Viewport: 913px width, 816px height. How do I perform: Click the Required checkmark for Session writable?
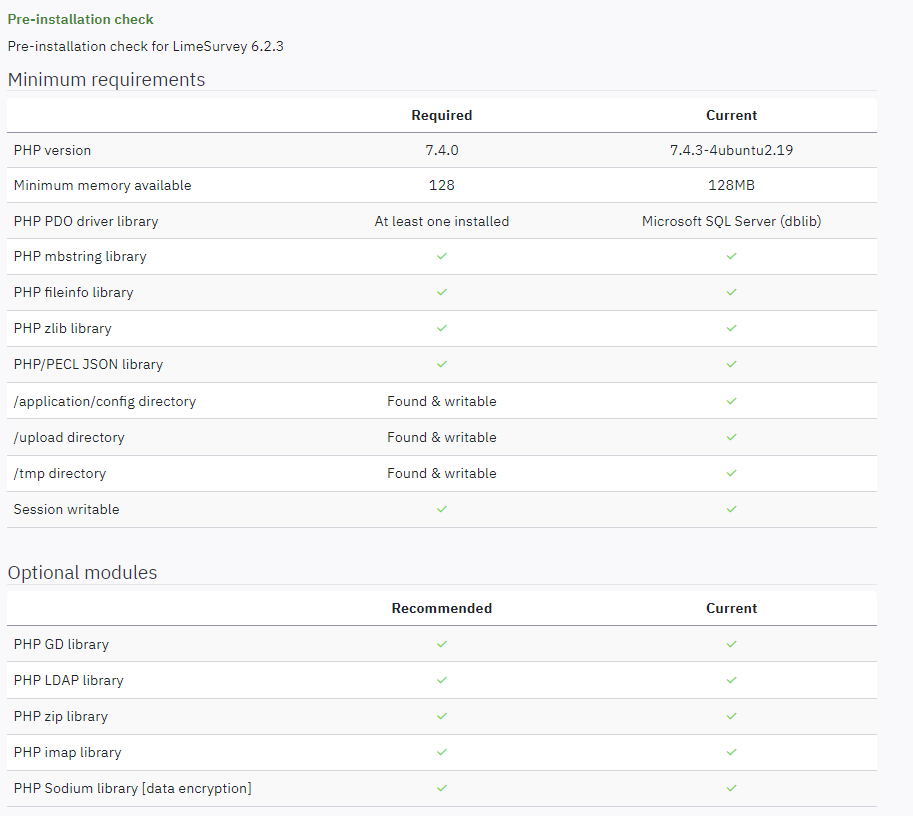coord(442,509)
